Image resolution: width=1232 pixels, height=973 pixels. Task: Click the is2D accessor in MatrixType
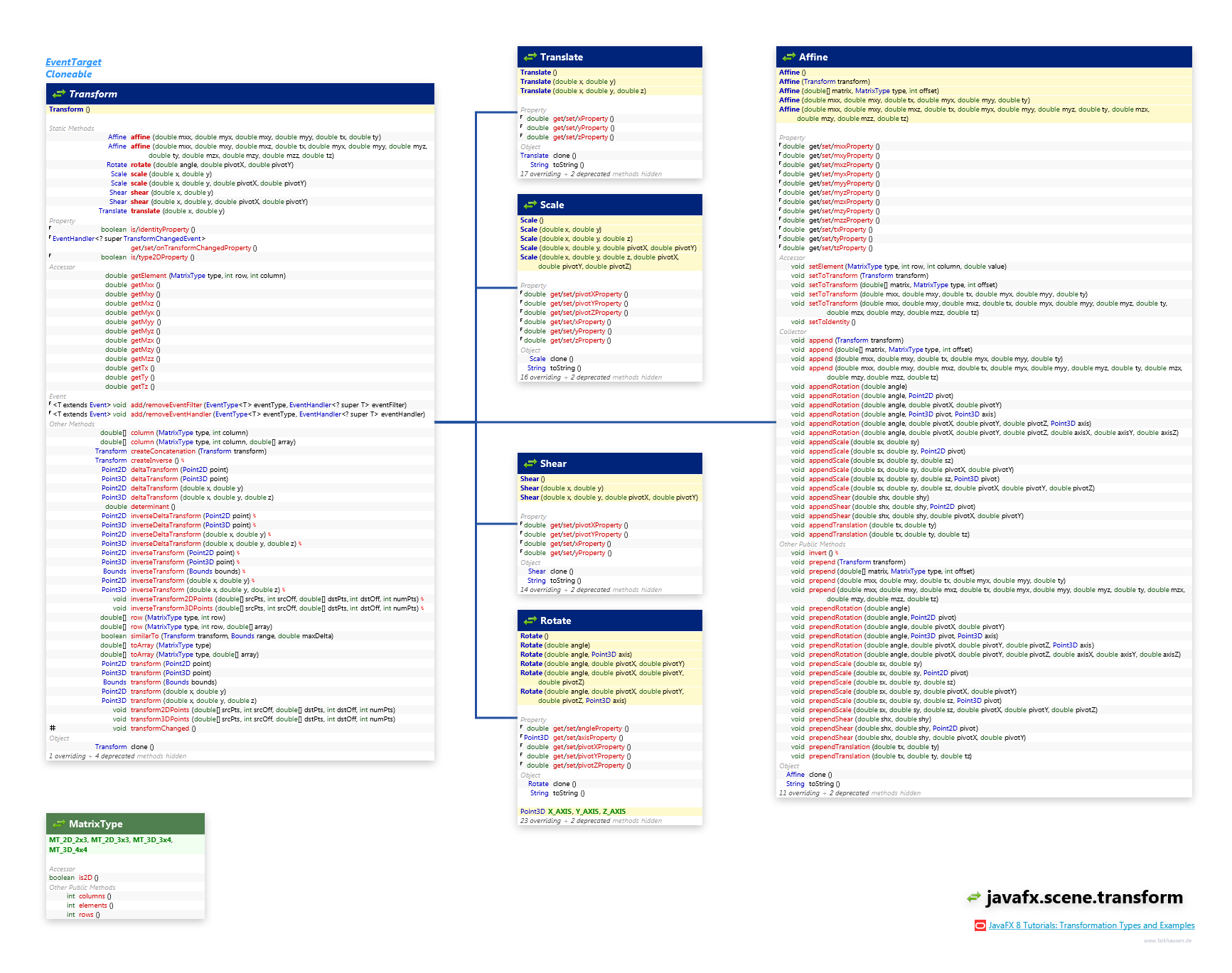[x=85, y=878]
